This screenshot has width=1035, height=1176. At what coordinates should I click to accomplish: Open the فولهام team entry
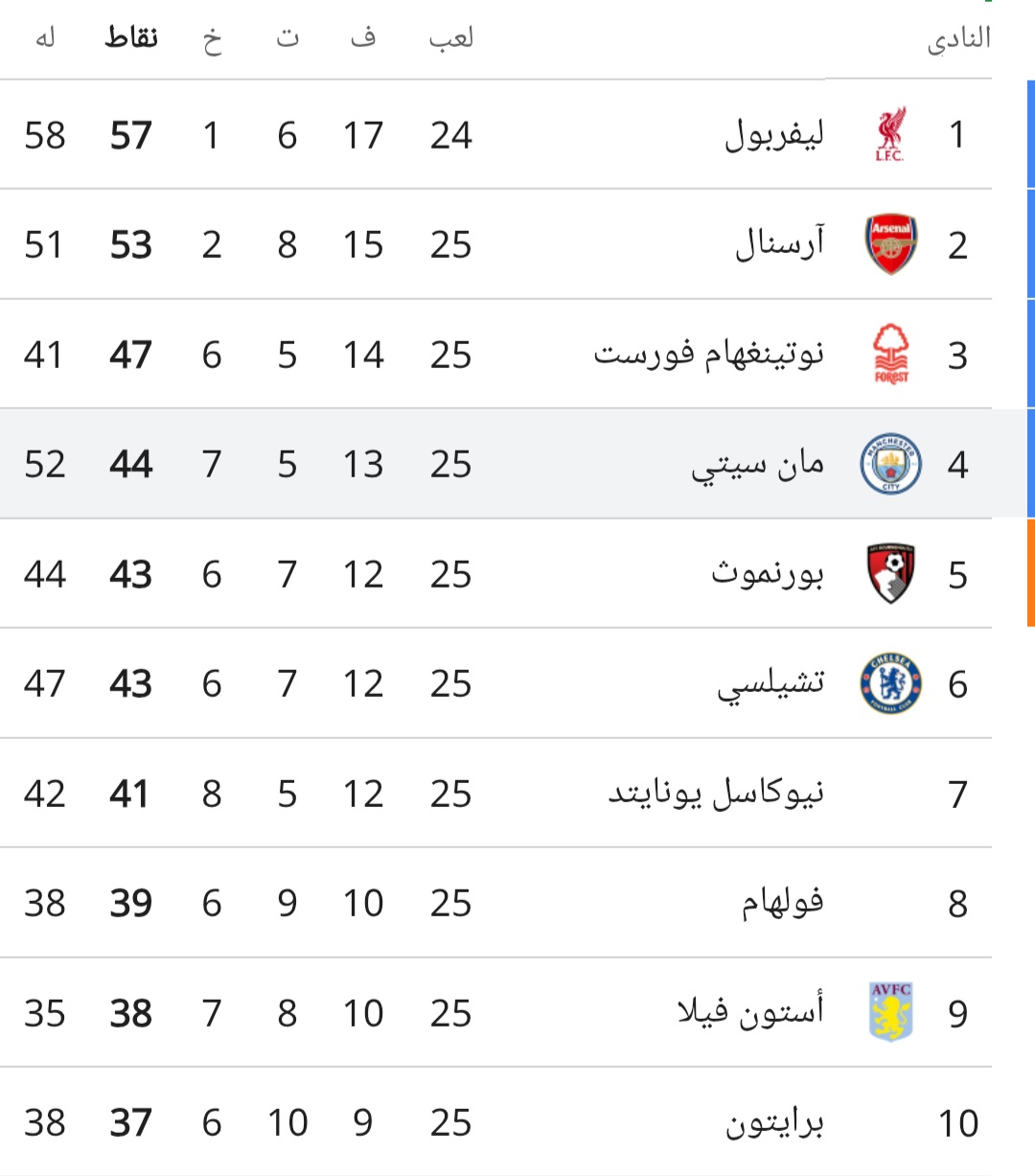(x=782, y=903)
